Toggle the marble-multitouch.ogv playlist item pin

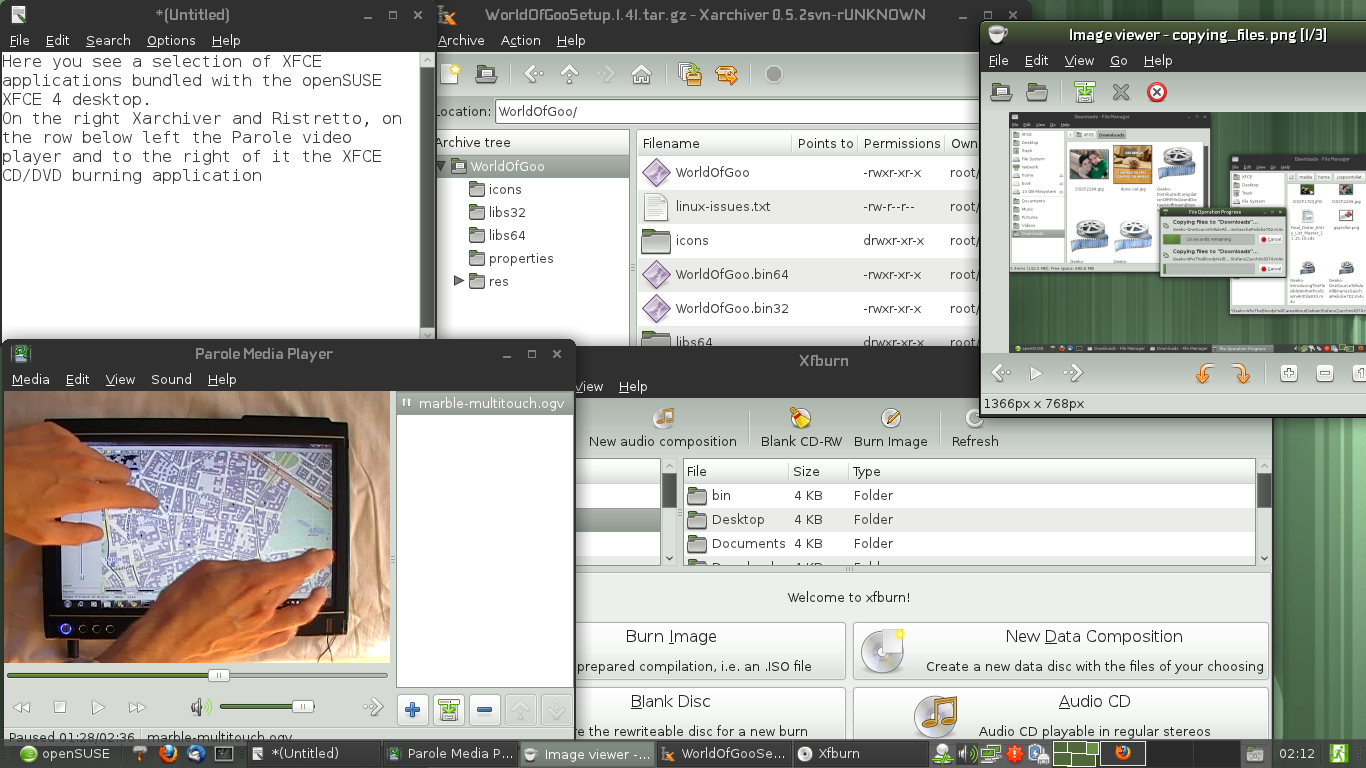[408, 403]
